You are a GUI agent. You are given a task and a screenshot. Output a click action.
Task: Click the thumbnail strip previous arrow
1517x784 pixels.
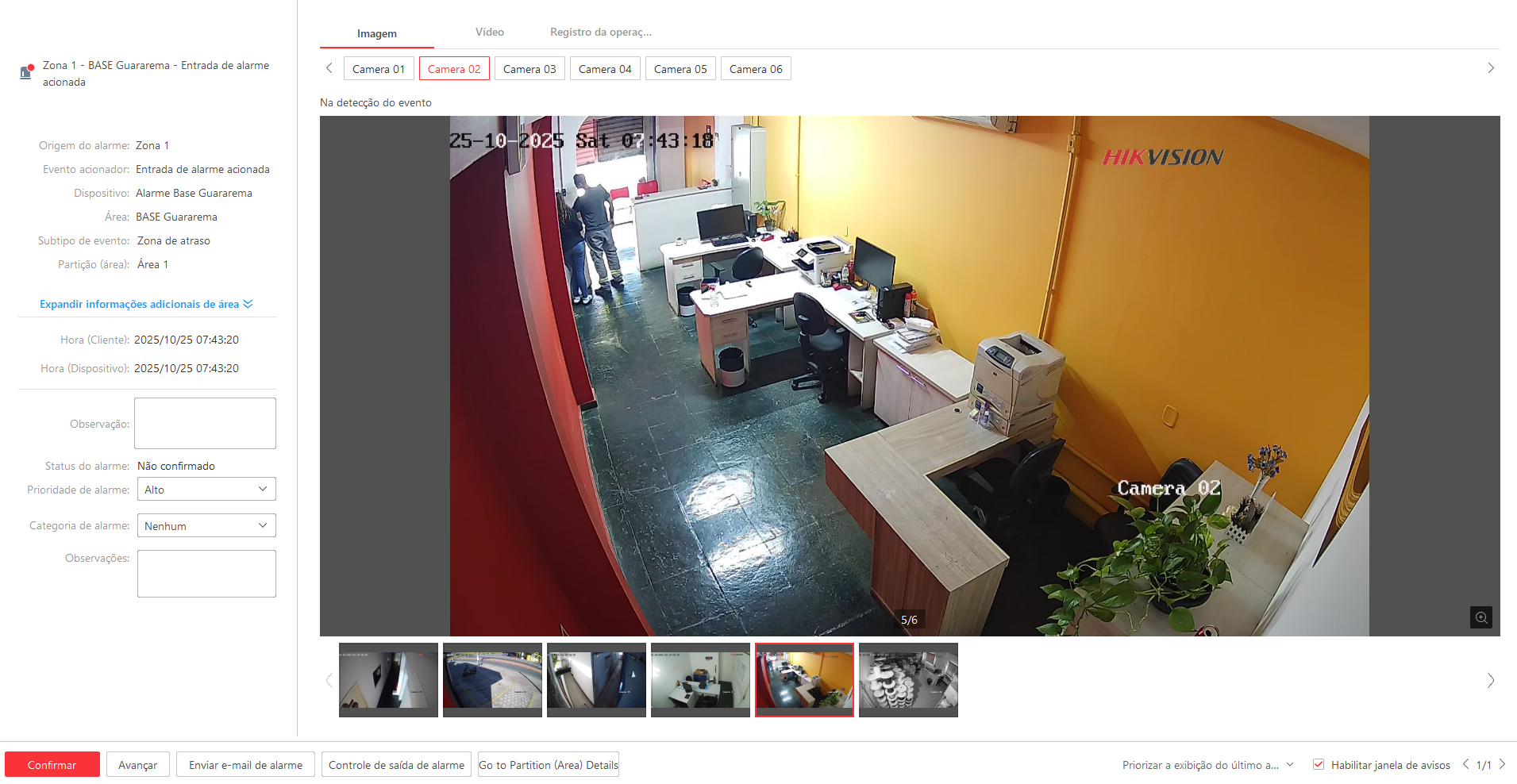point(329,680)
